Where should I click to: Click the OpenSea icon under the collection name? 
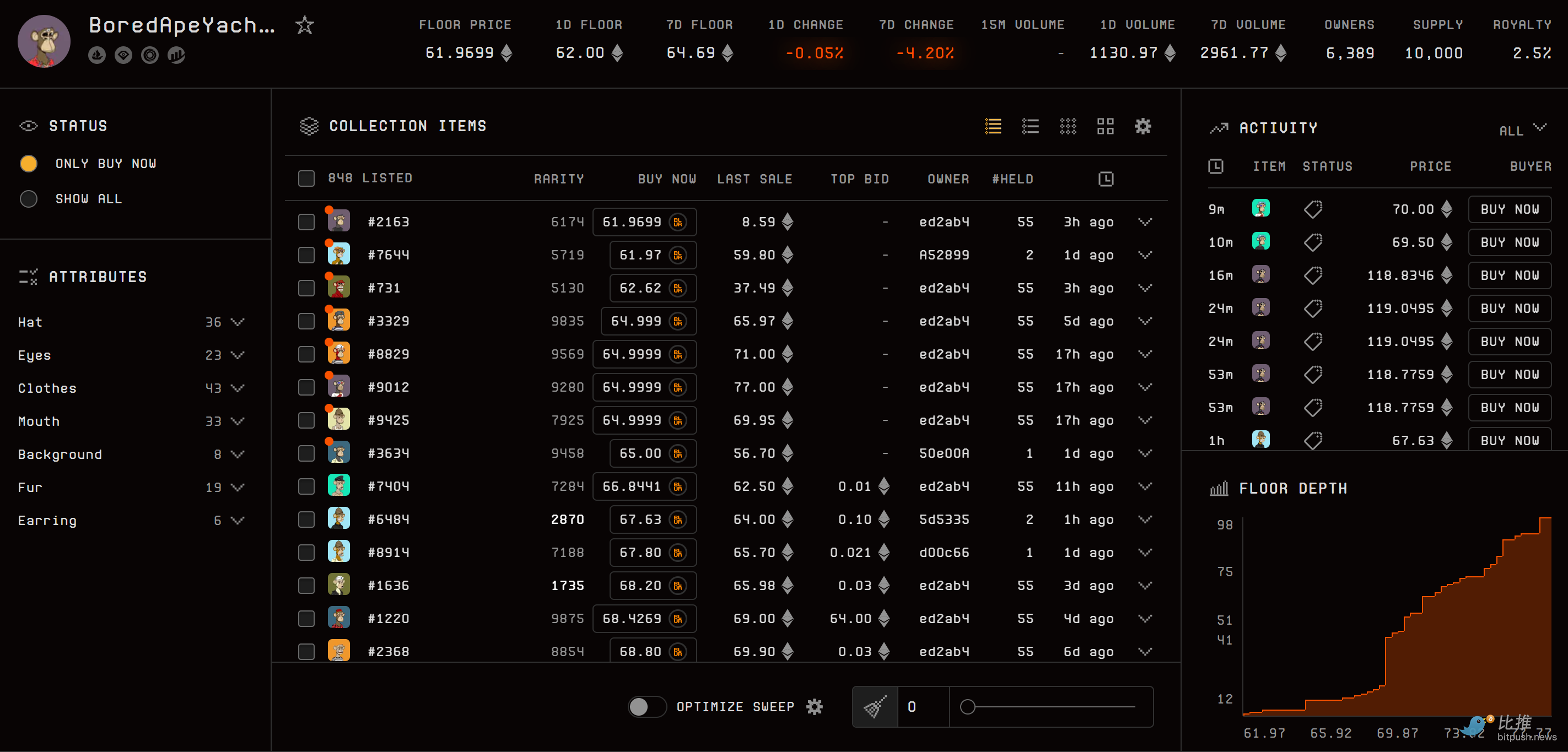coord(97,55)
